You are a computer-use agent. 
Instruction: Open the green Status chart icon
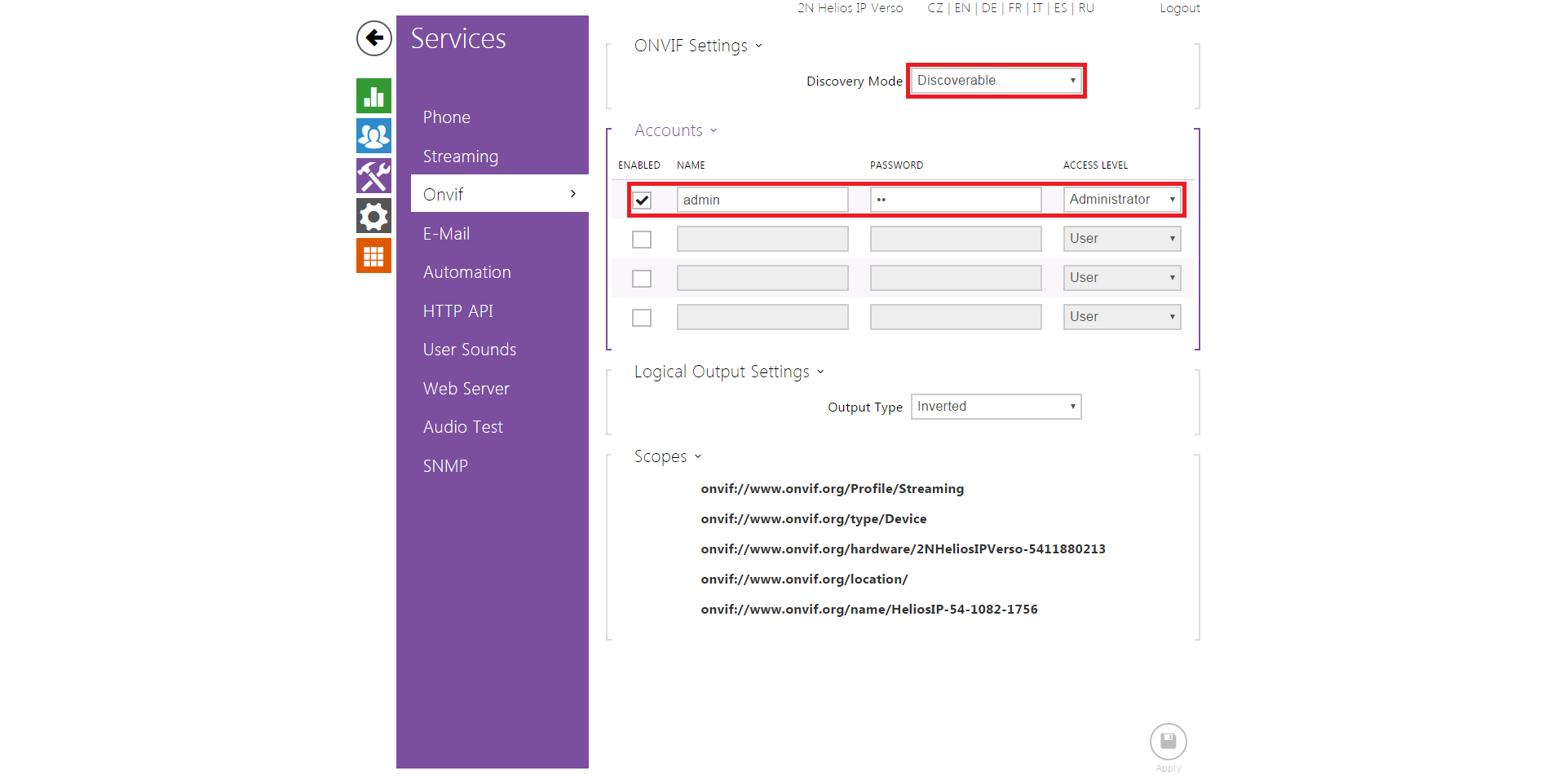pos(373,96)
